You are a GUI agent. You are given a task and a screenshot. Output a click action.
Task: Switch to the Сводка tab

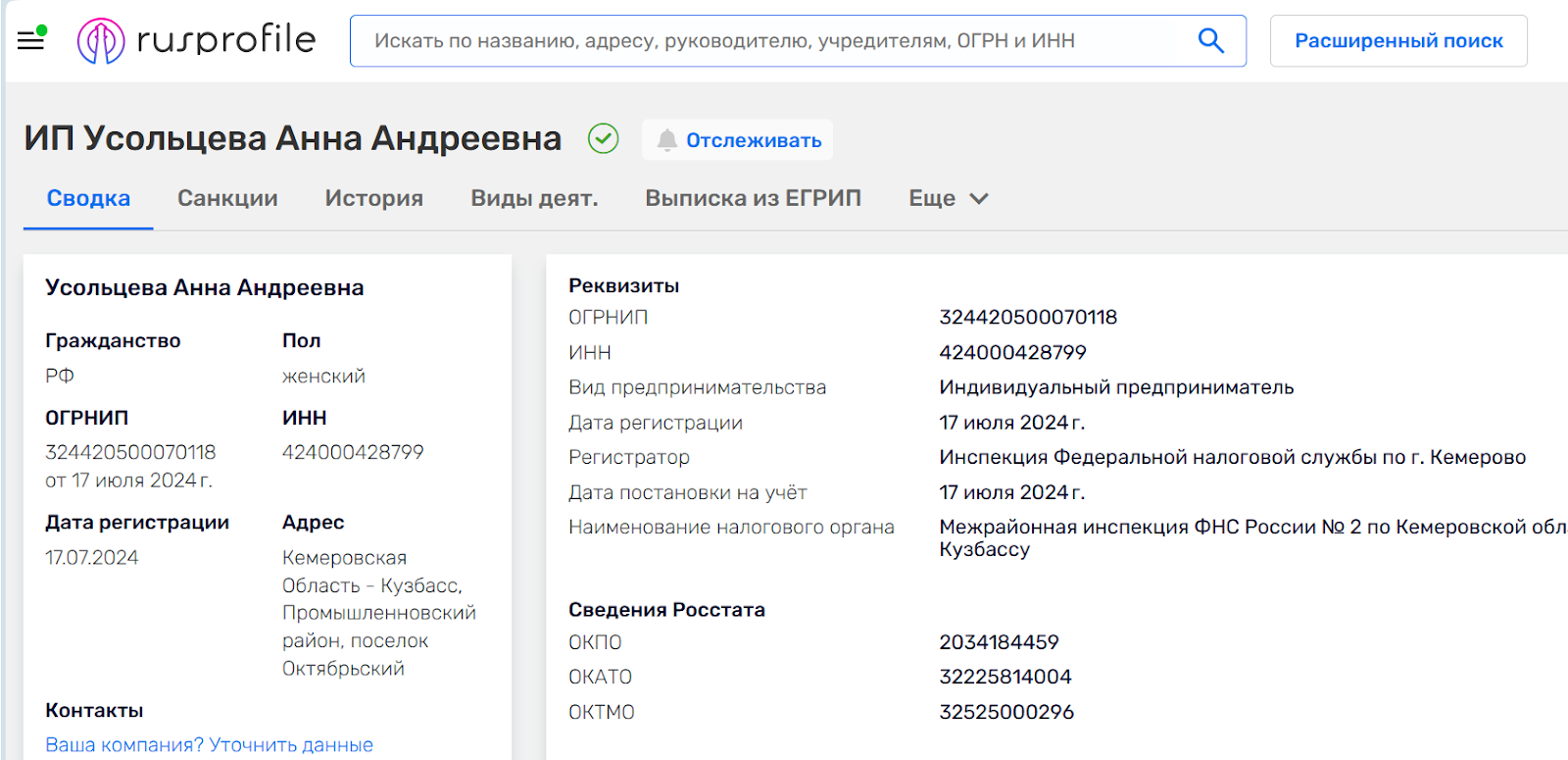pos(88,198)
